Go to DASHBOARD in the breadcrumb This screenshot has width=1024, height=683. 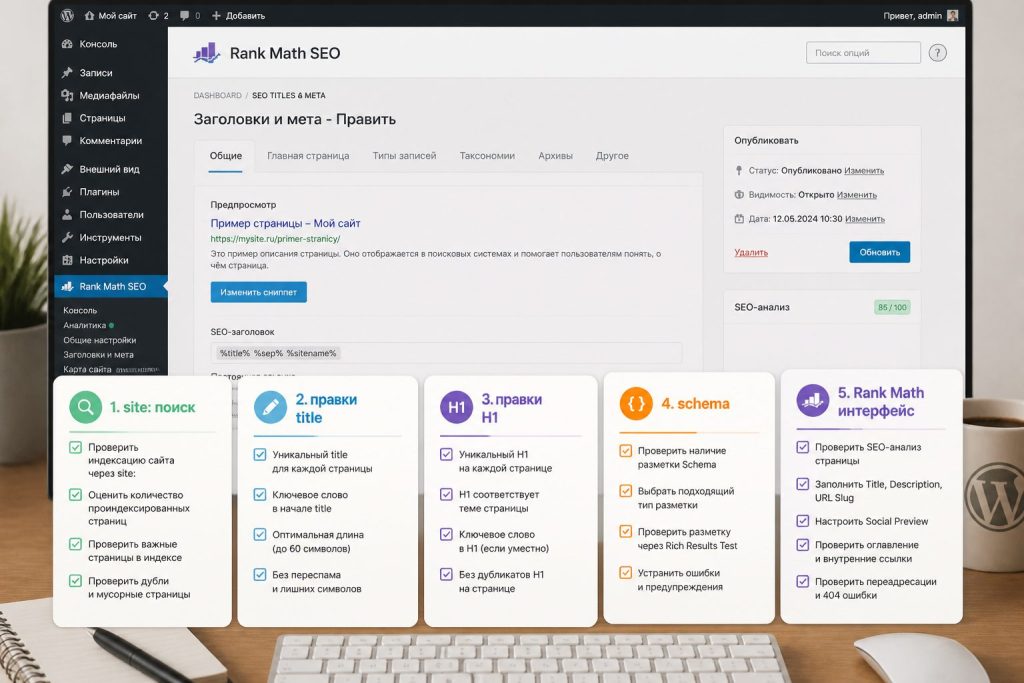click(x=217, y=95)
